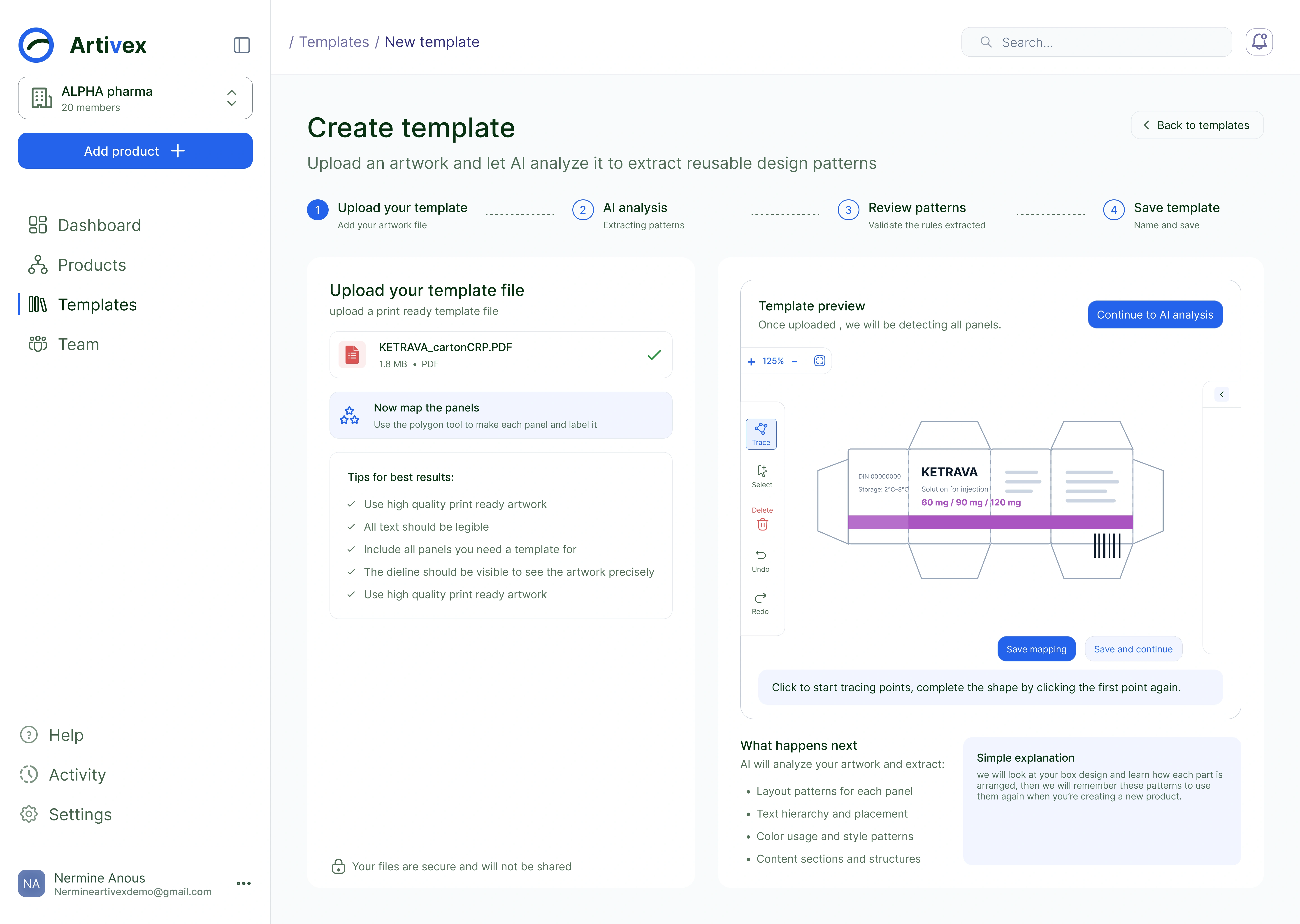Click the Delete trash icon

(x=762, y=524)
